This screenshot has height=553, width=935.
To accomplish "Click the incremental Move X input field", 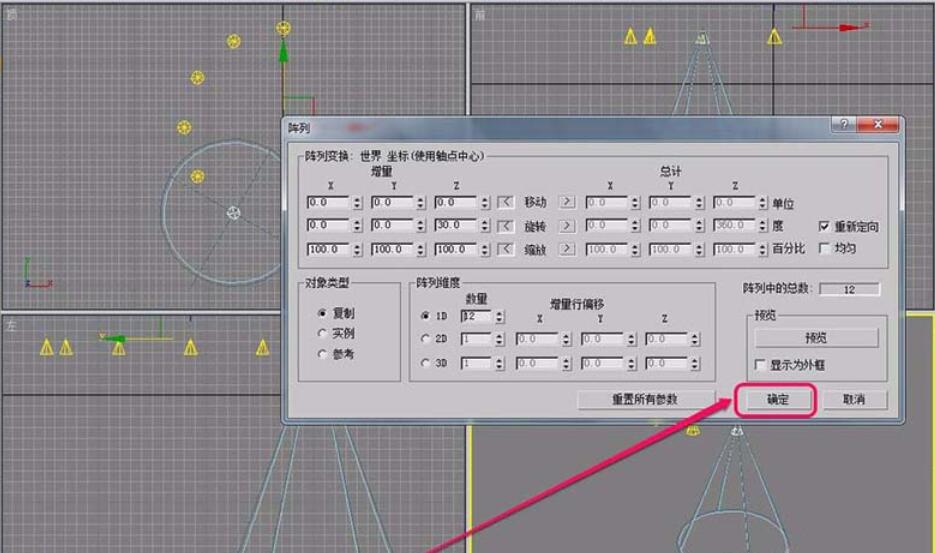I will pos(328,203).
